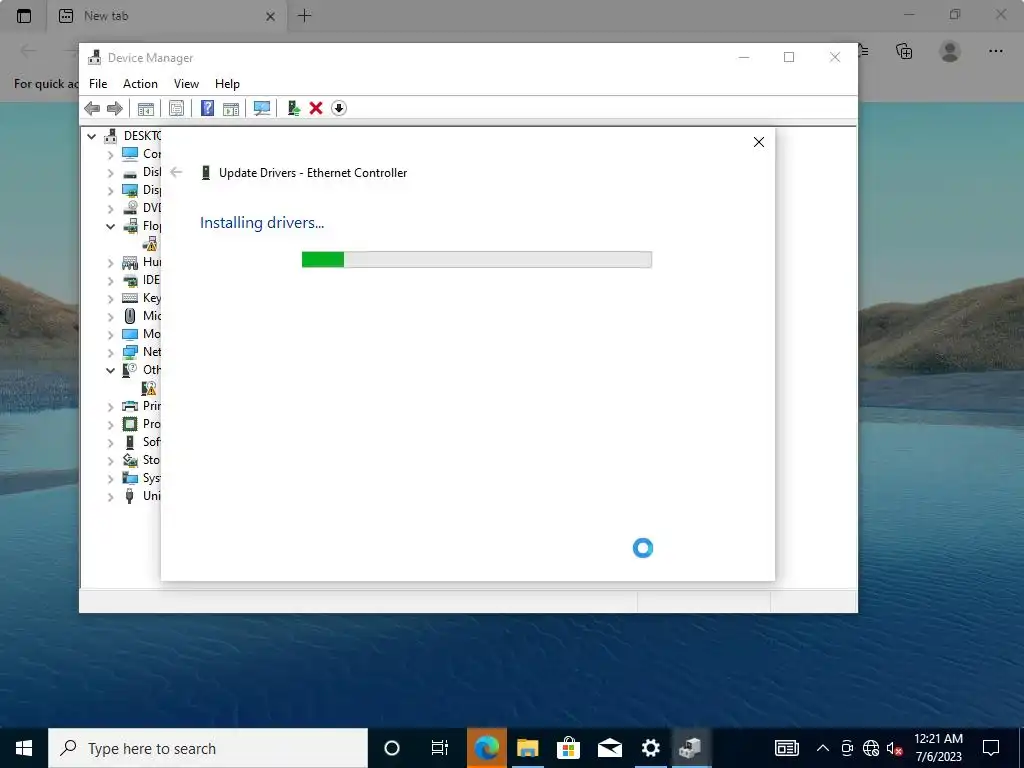
Task: Open the Windows Start menu
Action: pyautogui.click(x=24, y=748)
